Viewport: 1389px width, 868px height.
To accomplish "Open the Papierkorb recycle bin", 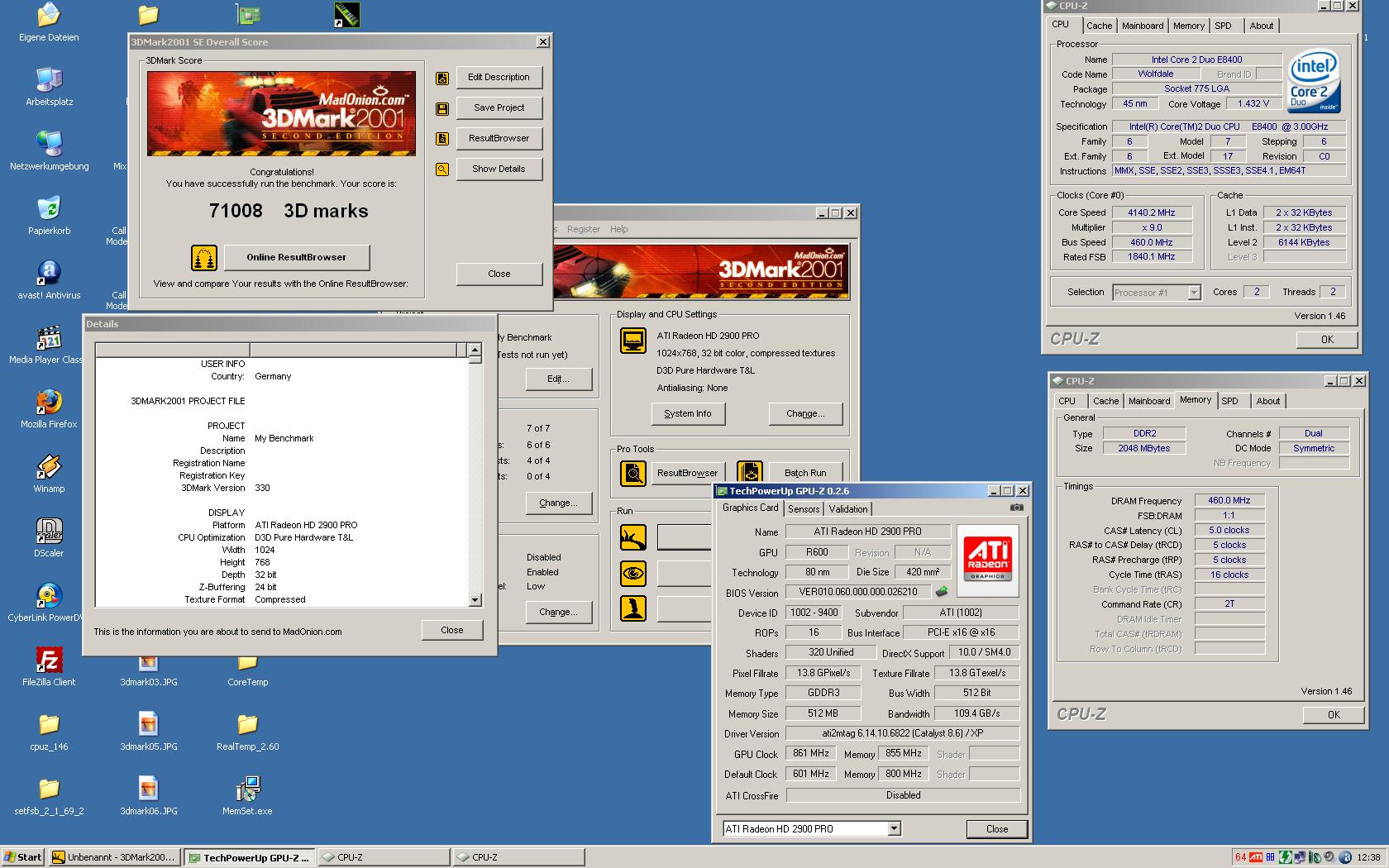I will pos(49,216).
